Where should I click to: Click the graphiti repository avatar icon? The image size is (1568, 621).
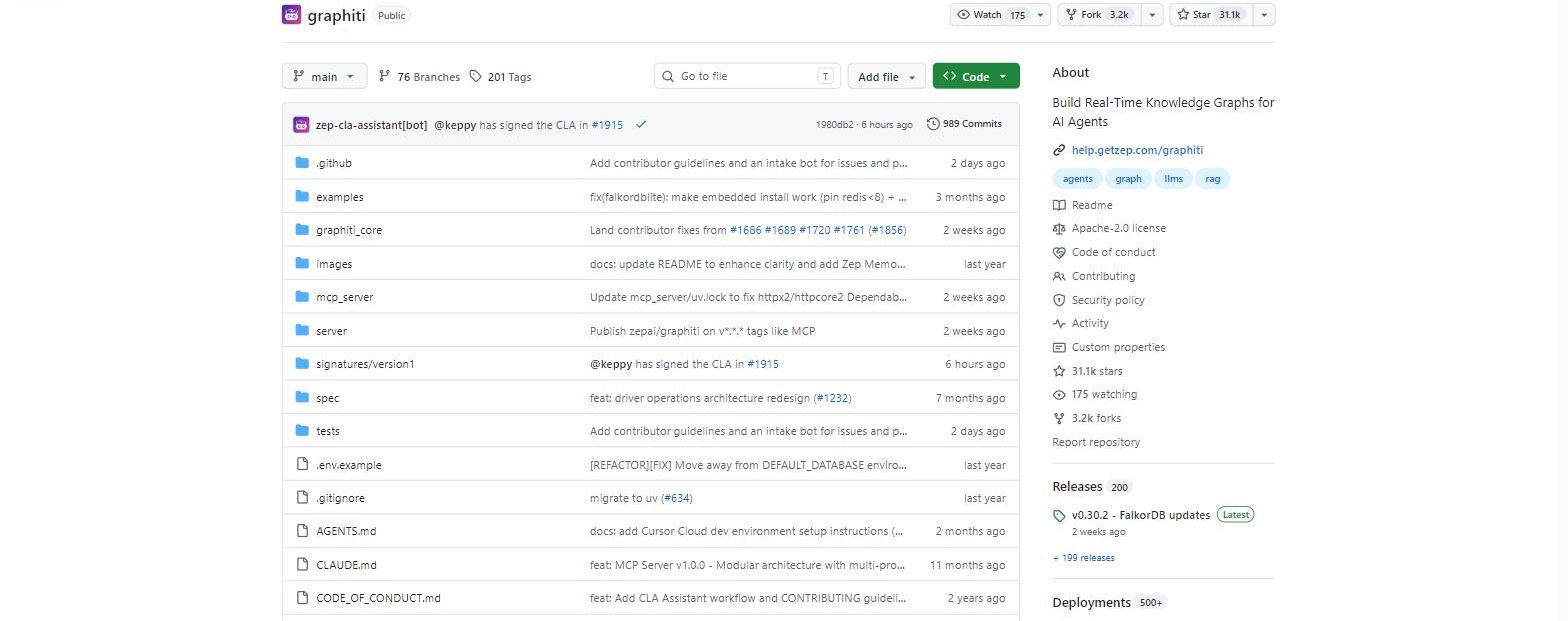[x=292, y=15]
